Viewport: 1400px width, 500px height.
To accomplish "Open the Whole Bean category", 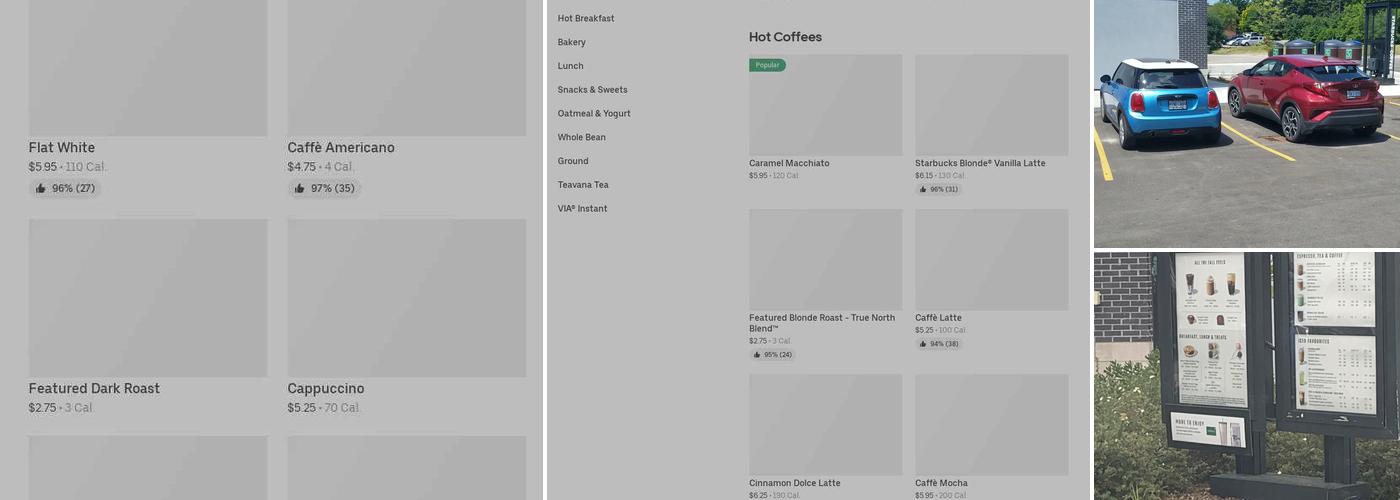I will [582, 137].
